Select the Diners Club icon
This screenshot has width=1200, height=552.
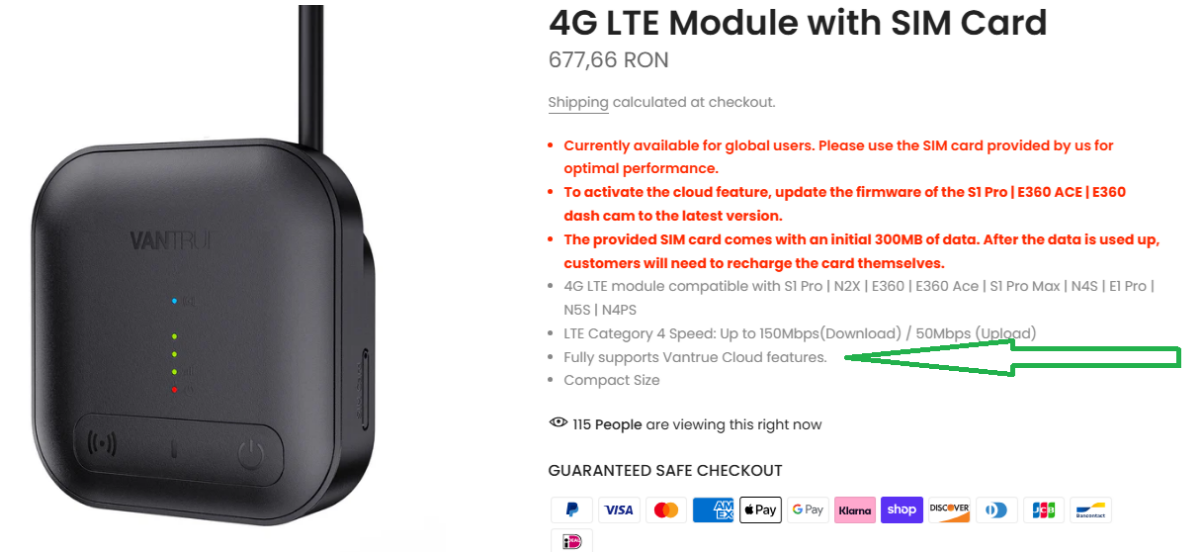[x=996, y=510]
